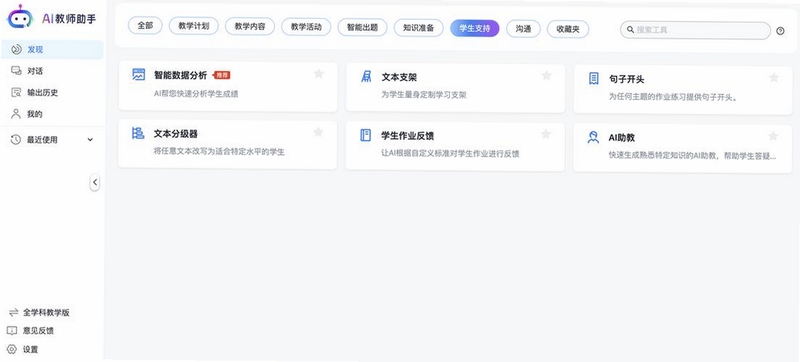Click description 将任意文本改写为适合特定水平的学生

(x=219, y=151)
